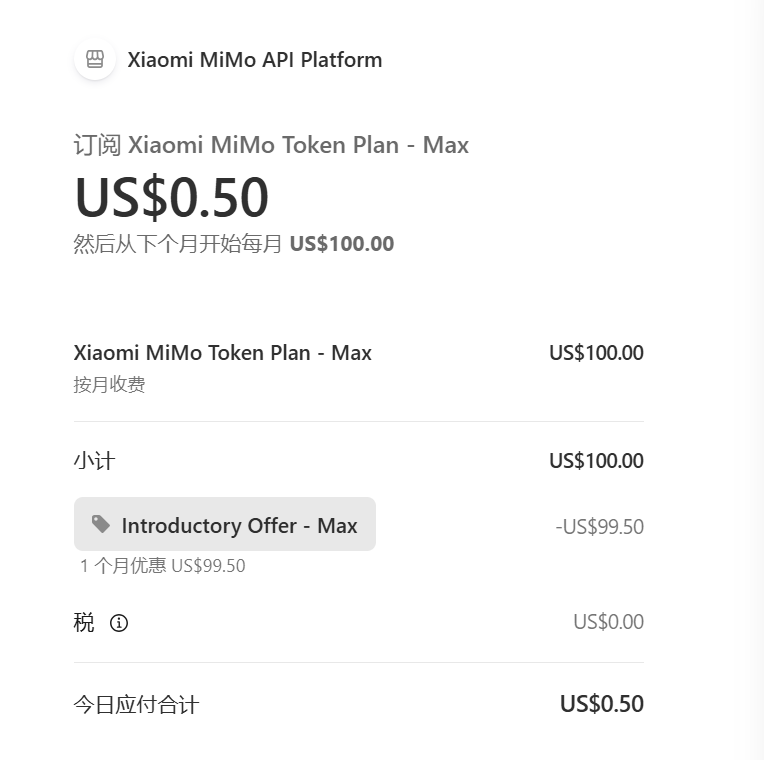Open the Xiaomi MiMo API Platform merchant name

tap(255, 60)
